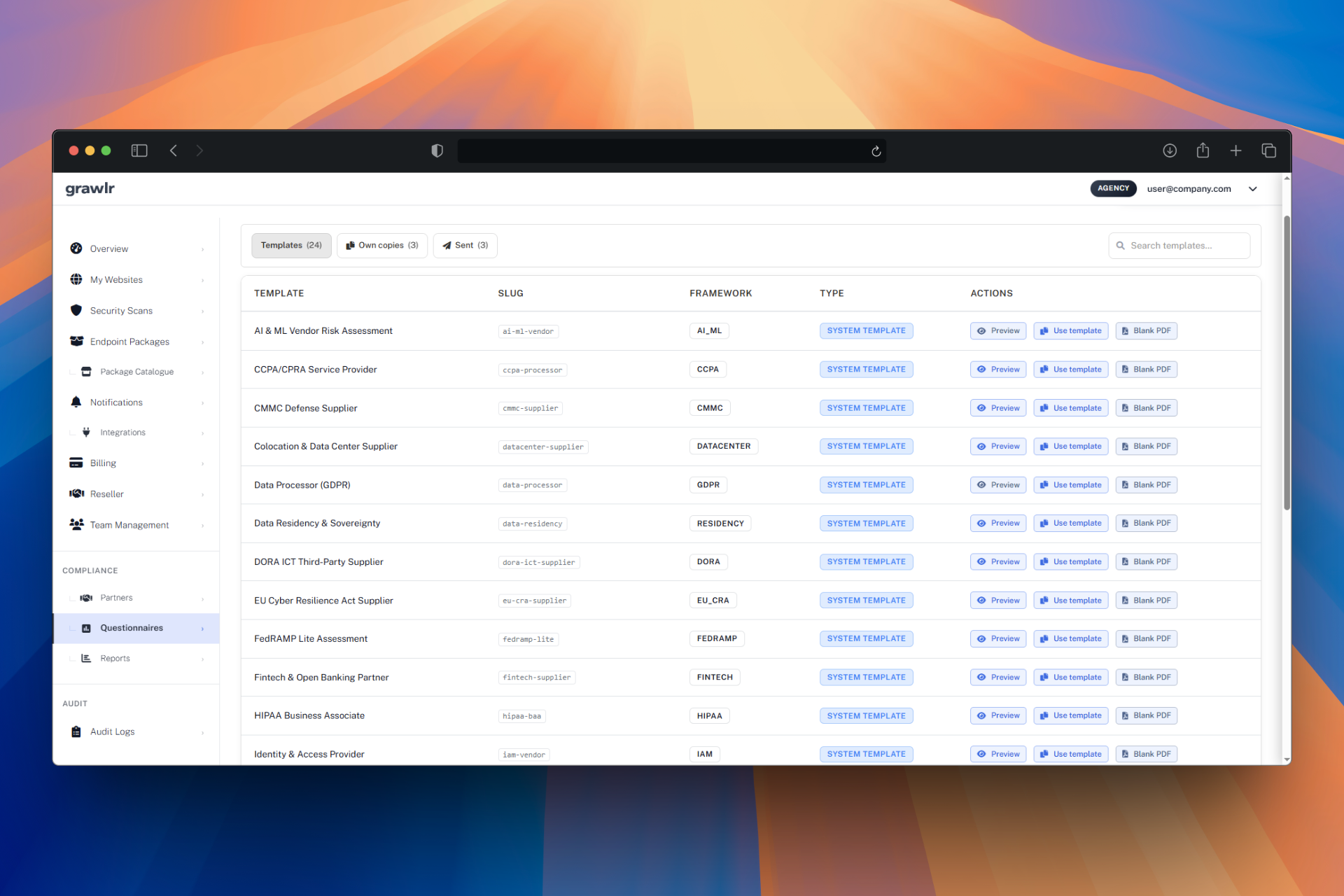The height and width of the screenshot is (896, 1344).
Task: Use template for FedRAMP Lite Assessment
Action: [1071, 638]
